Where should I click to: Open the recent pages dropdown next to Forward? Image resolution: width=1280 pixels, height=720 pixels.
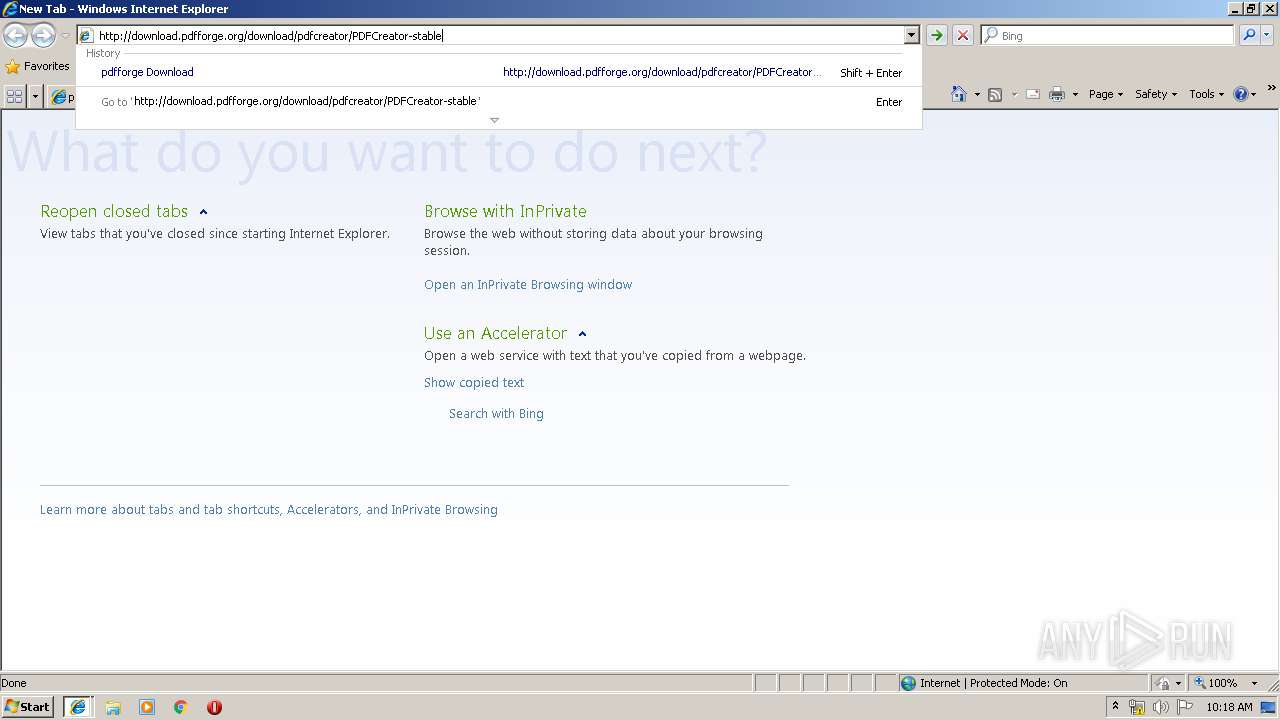coord(65,36)
